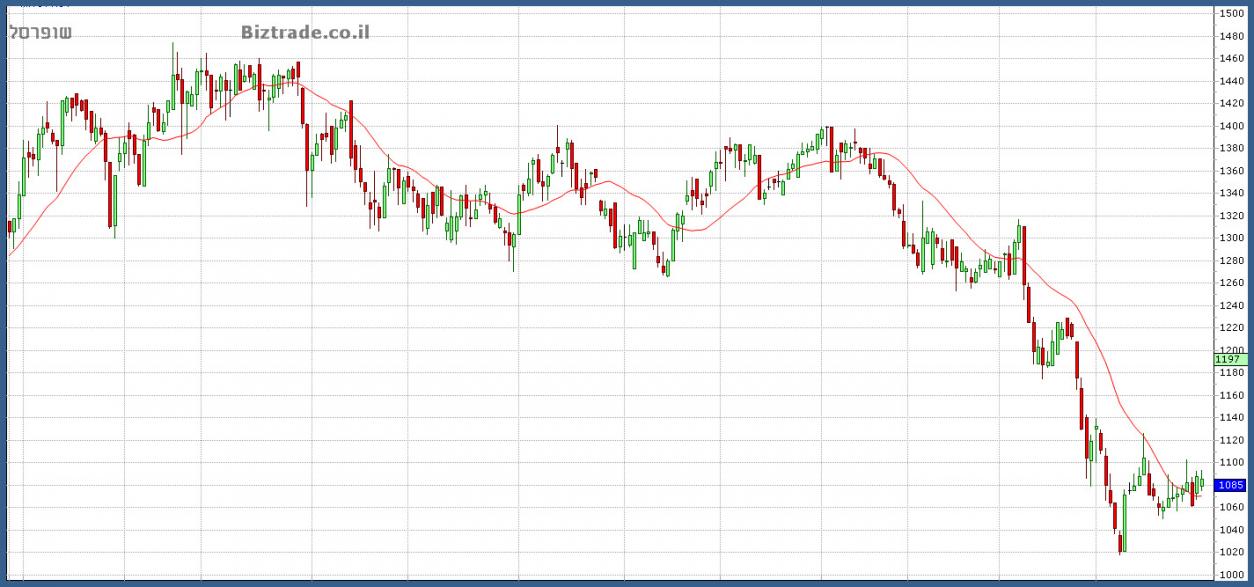The width and height of the screenshot is (1254, 587).
Task: Click the Hebrew stock name label שופרסל
Action: point(40,32)
